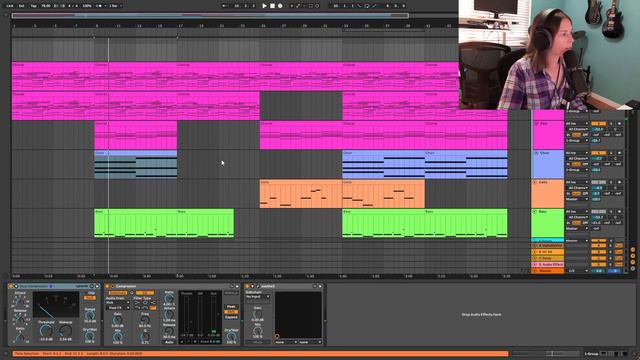Toggle the Returns section show button

[x=633, y=256]
